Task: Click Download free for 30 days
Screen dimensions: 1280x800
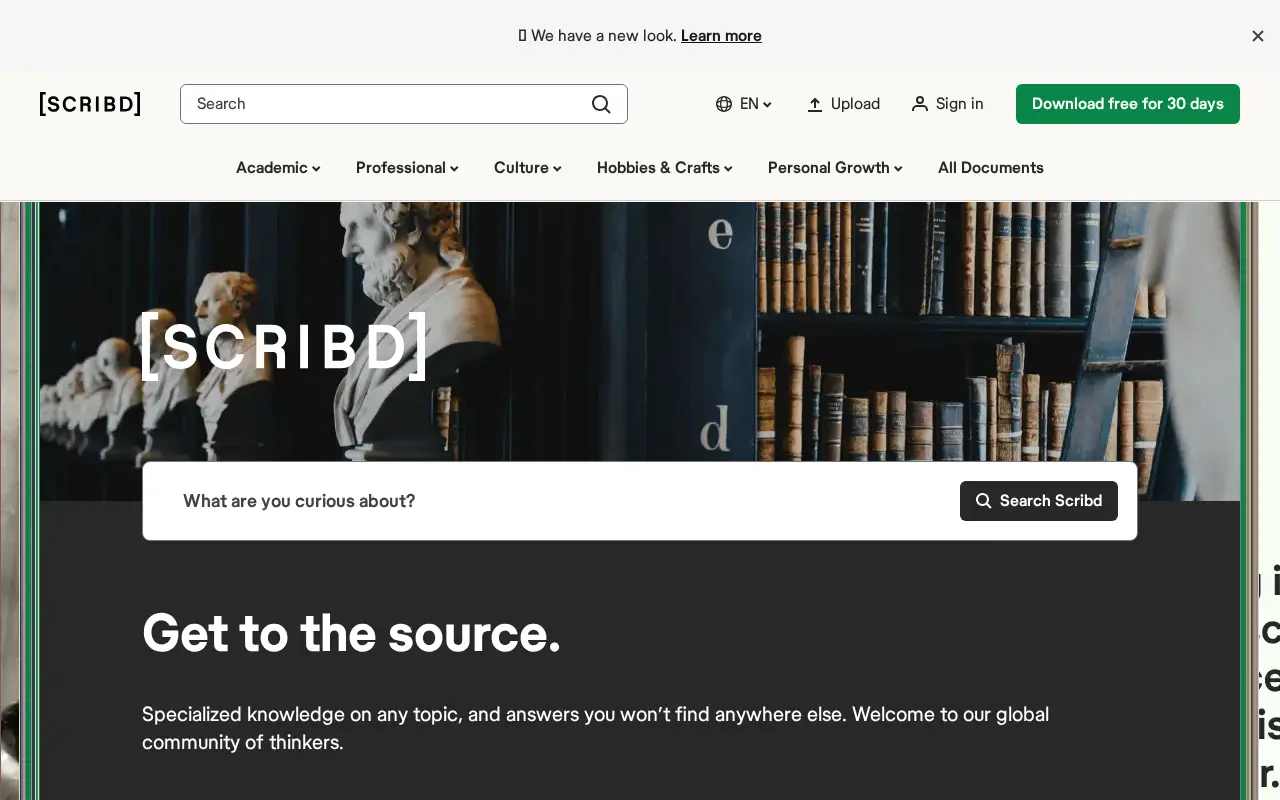Action: point(1128,104)
